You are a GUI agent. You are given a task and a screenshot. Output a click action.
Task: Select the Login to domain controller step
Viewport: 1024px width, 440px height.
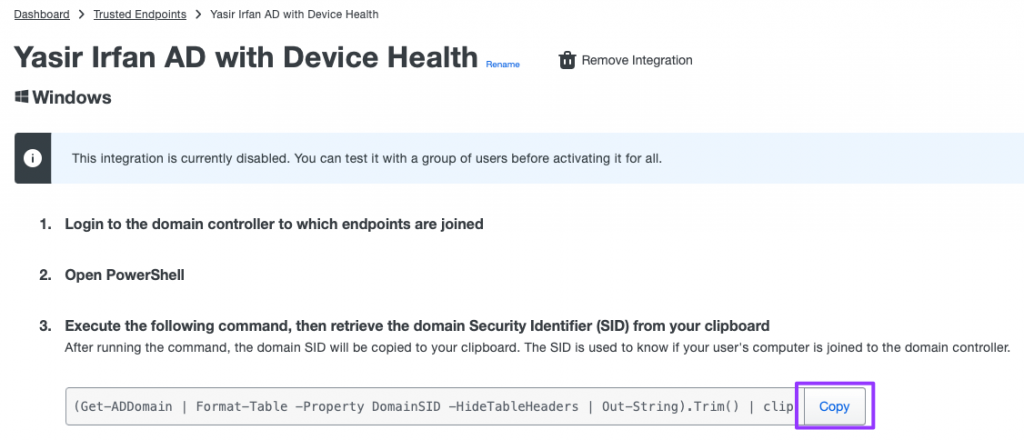coord(274,224)
